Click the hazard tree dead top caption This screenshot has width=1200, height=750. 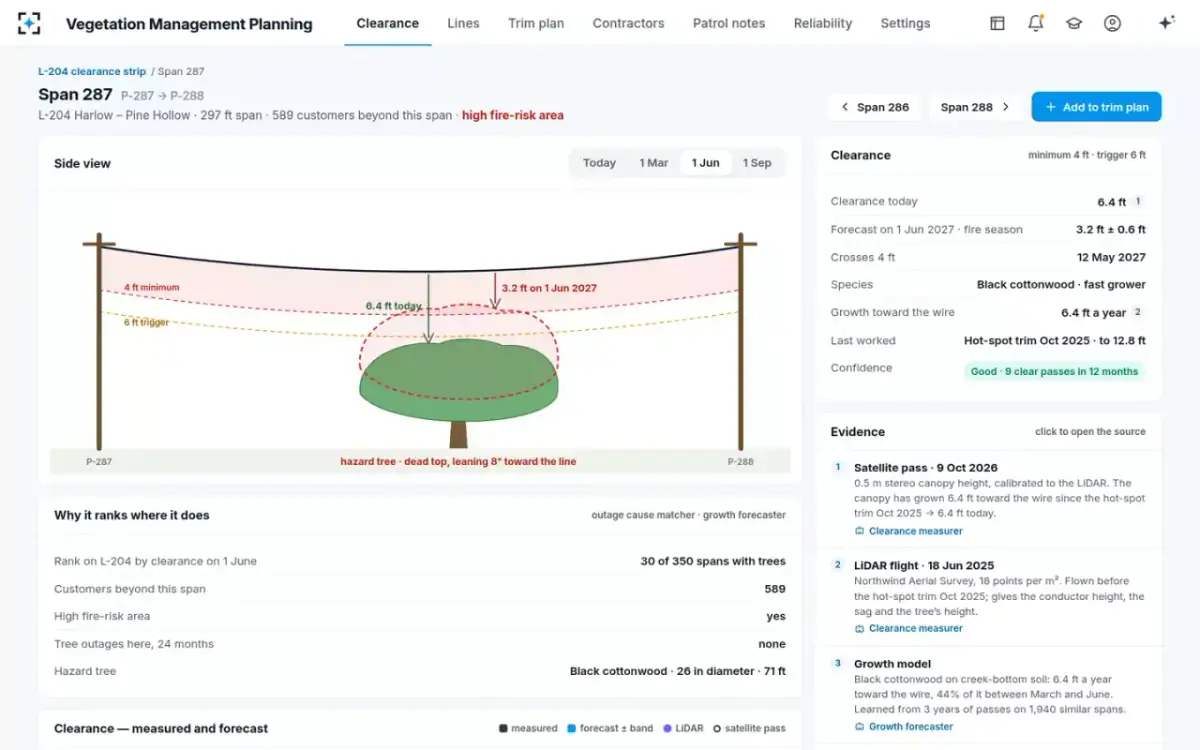(458, 462)
